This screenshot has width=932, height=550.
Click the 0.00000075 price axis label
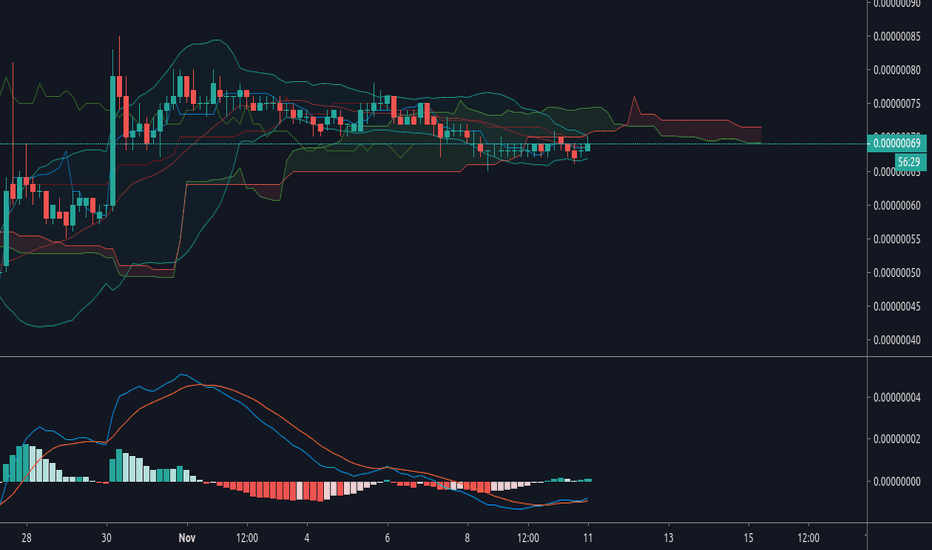tap(897, 104)
